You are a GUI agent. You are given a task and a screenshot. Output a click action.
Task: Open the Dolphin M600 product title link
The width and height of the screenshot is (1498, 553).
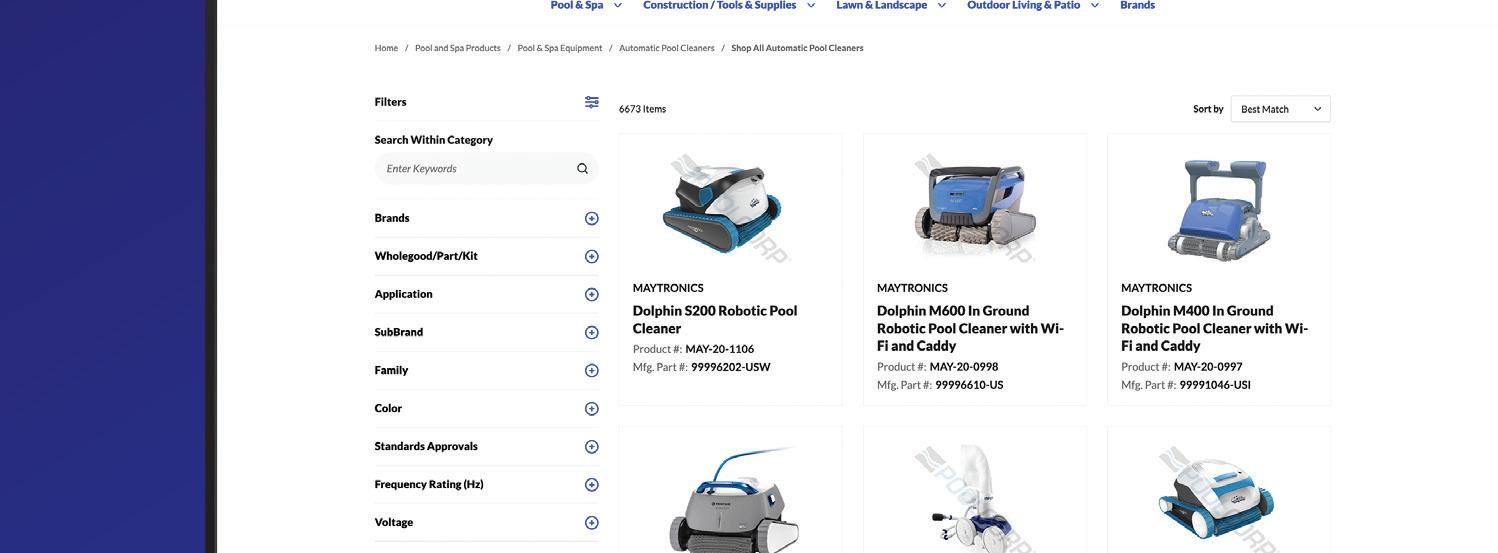[x=970, y=328]
